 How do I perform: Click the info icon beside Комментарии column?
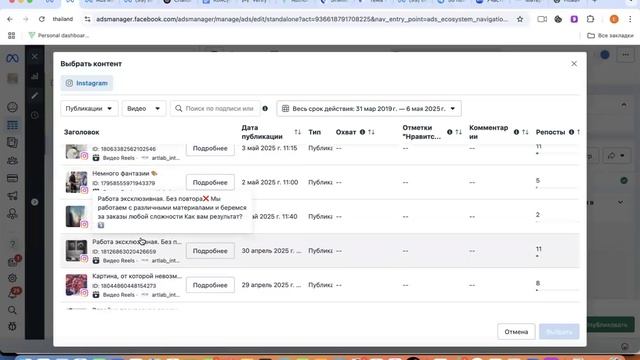click(516, 132)
